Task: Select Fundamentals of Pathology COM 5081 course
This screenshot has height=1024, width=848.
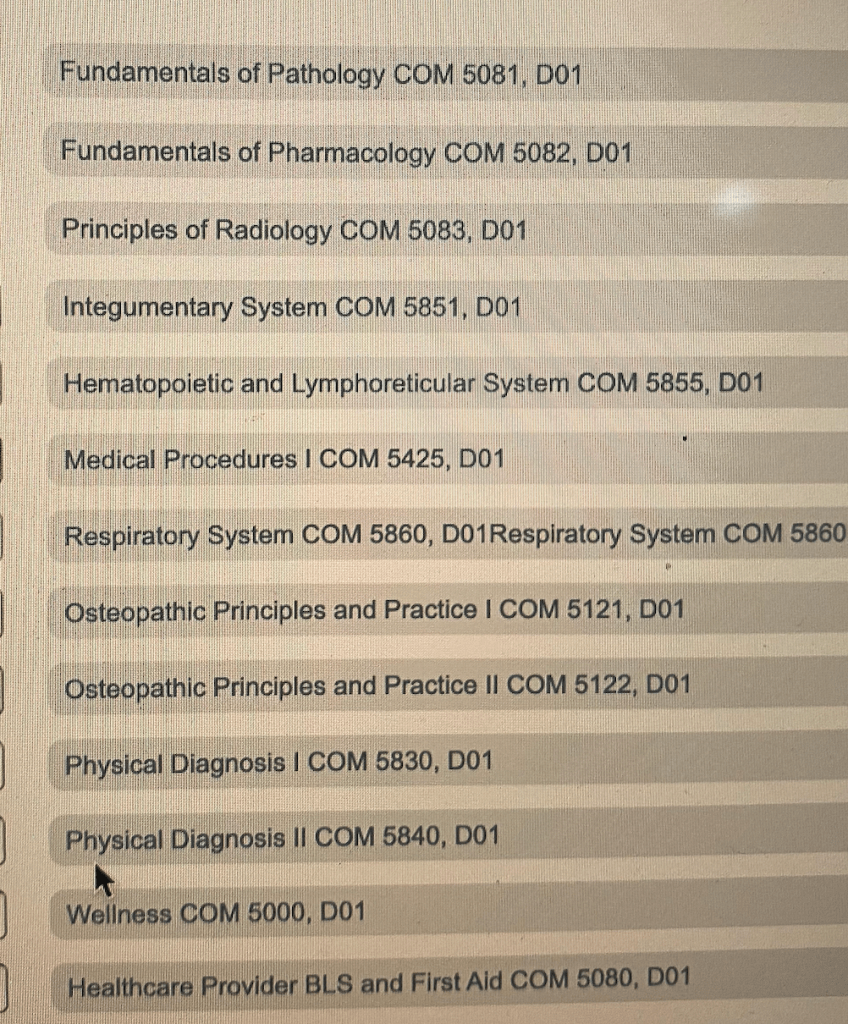Action: coord(320,74)
